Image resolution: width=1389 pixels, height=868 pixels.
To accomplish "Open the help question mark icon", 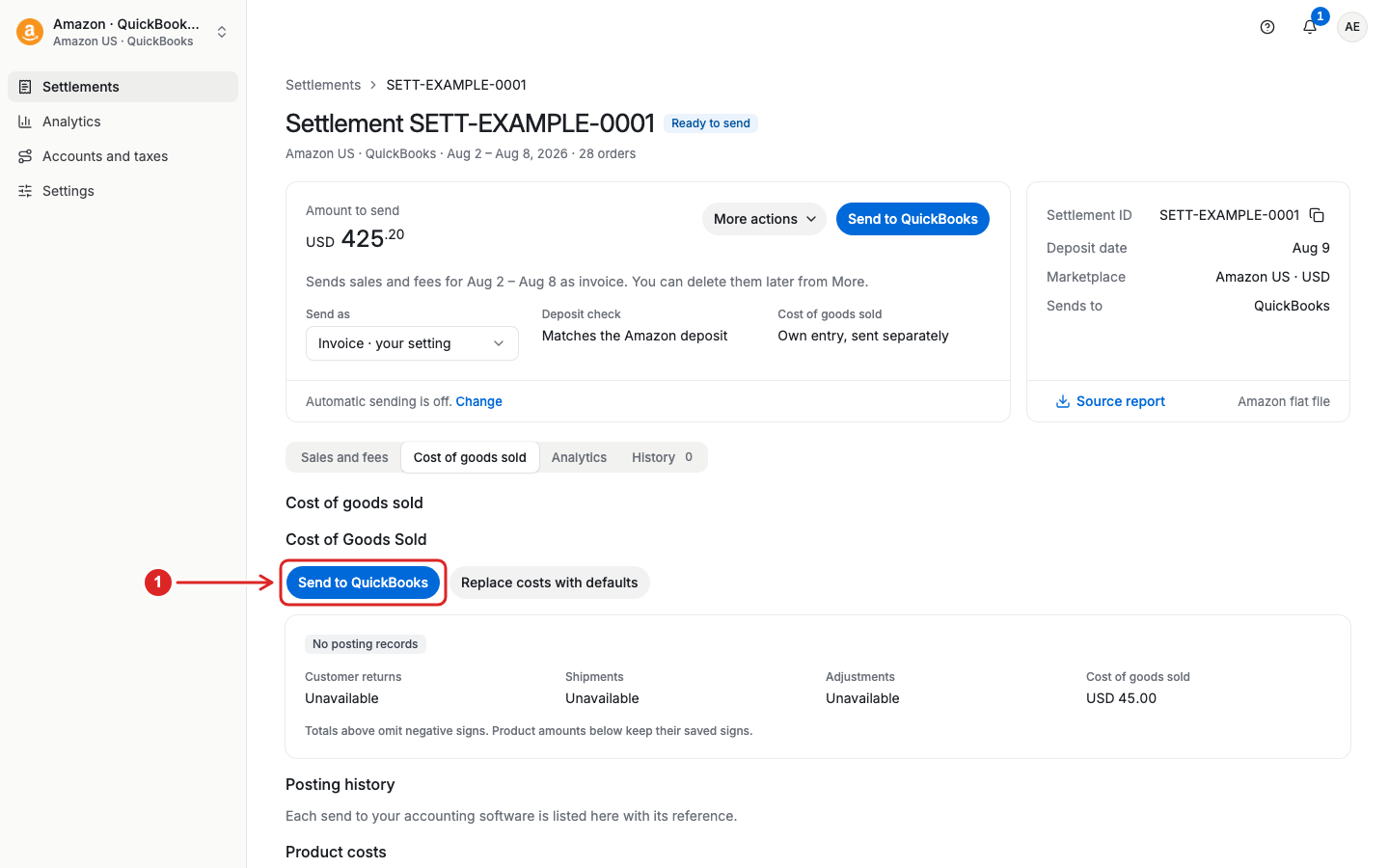I will (1267, 27).
